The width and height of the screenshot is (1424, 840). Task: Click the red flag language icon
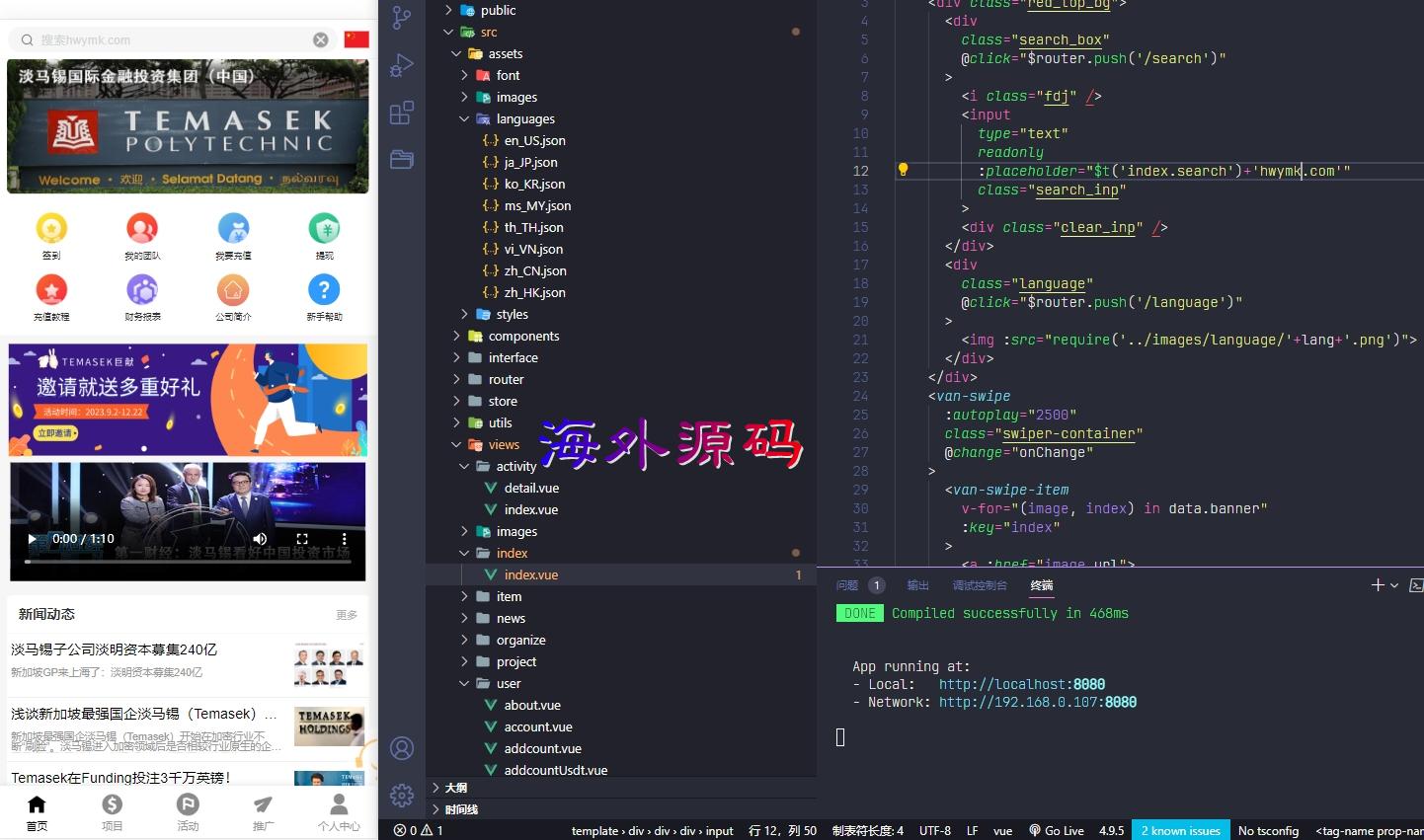pos(356,39)
